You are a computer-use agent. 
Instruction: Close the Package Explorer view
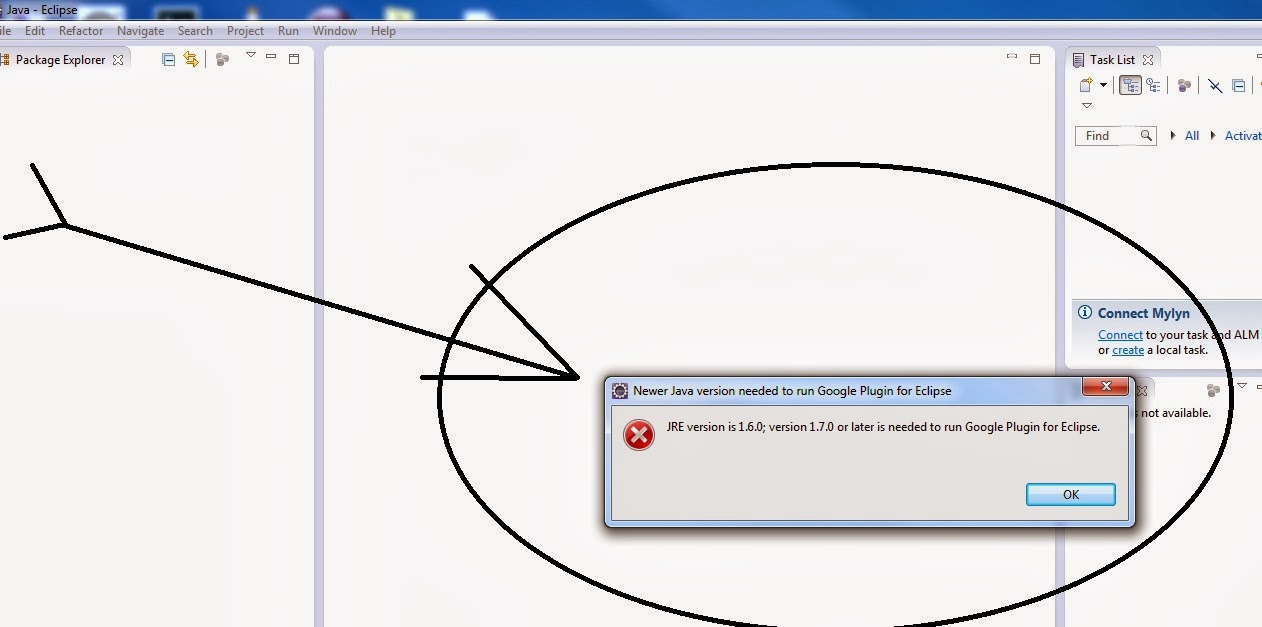[118, 60]
